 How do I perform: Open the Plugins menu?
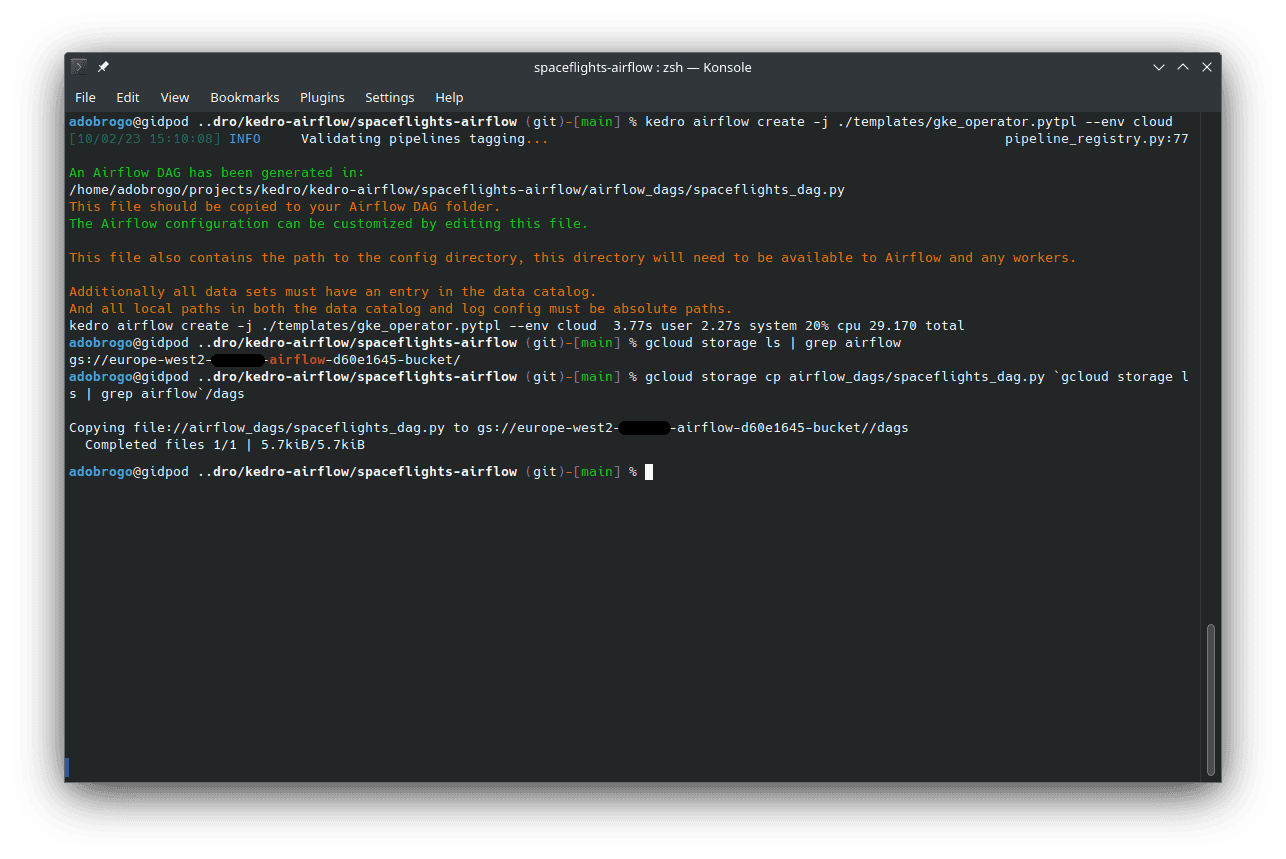coord(322,97)
